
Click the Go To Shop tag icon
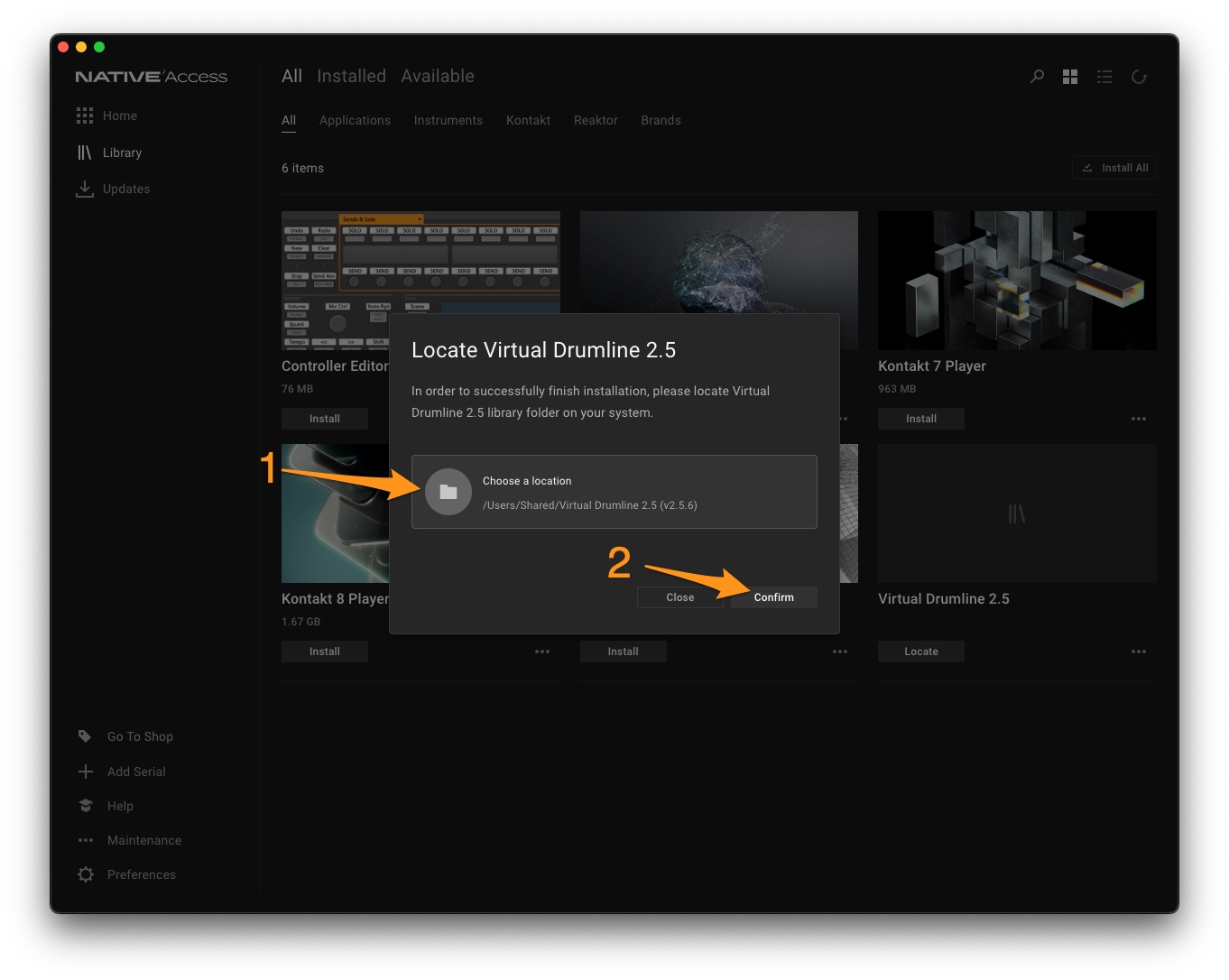coord(85,736)
